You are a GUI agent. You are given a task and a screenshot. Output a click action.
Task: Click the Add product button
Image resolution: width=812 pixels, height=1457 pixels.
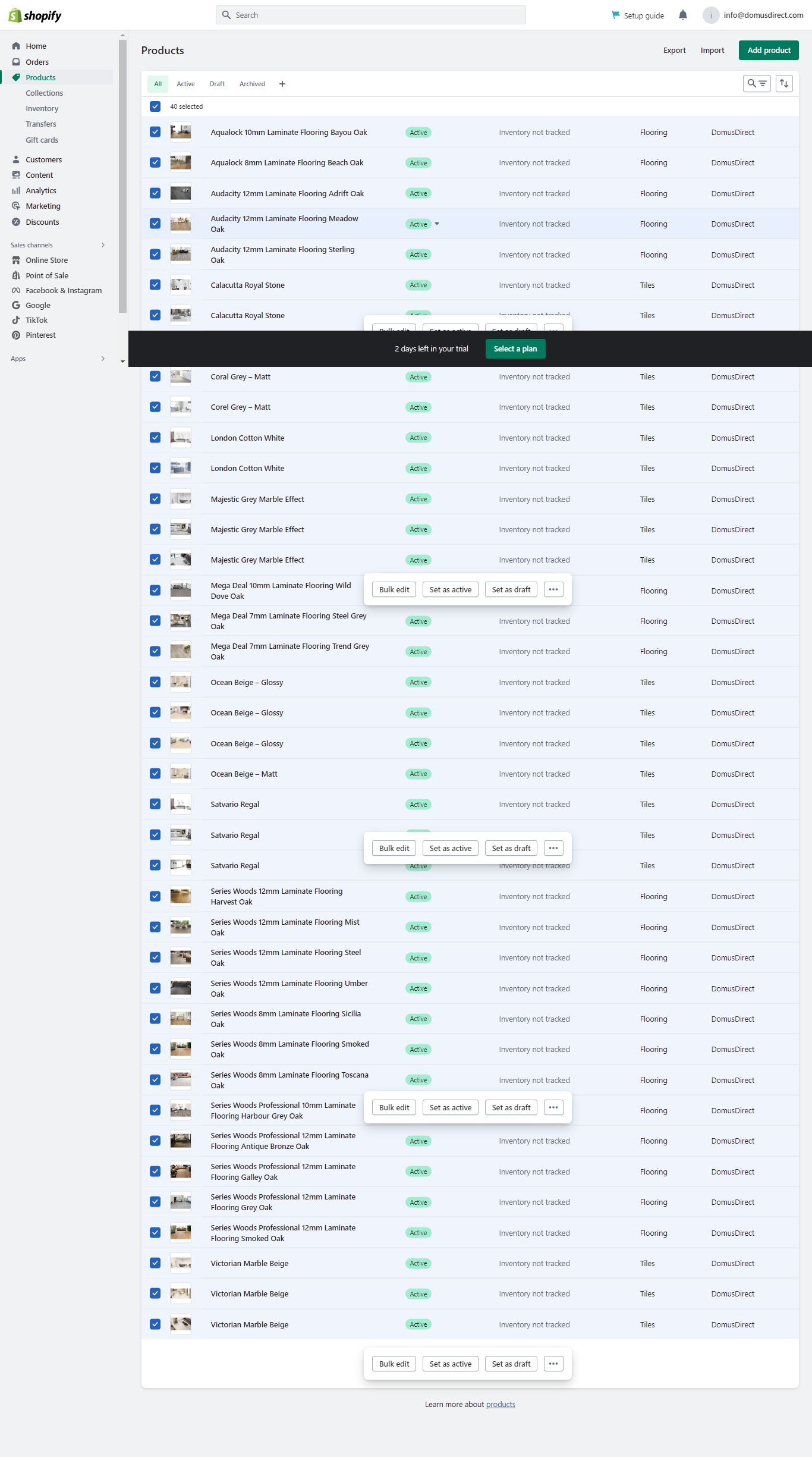768,51
